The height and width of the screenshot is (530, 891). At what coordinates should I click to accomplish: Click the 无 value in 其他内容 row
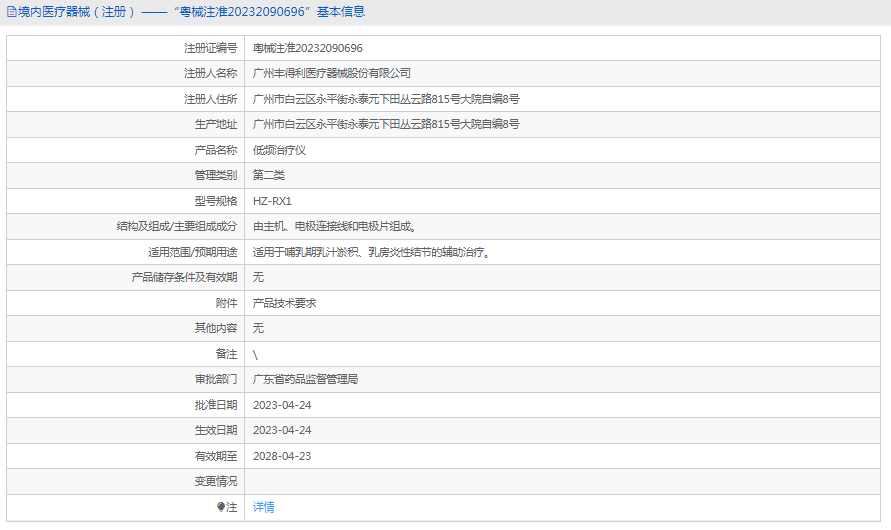tap(258, 328)
